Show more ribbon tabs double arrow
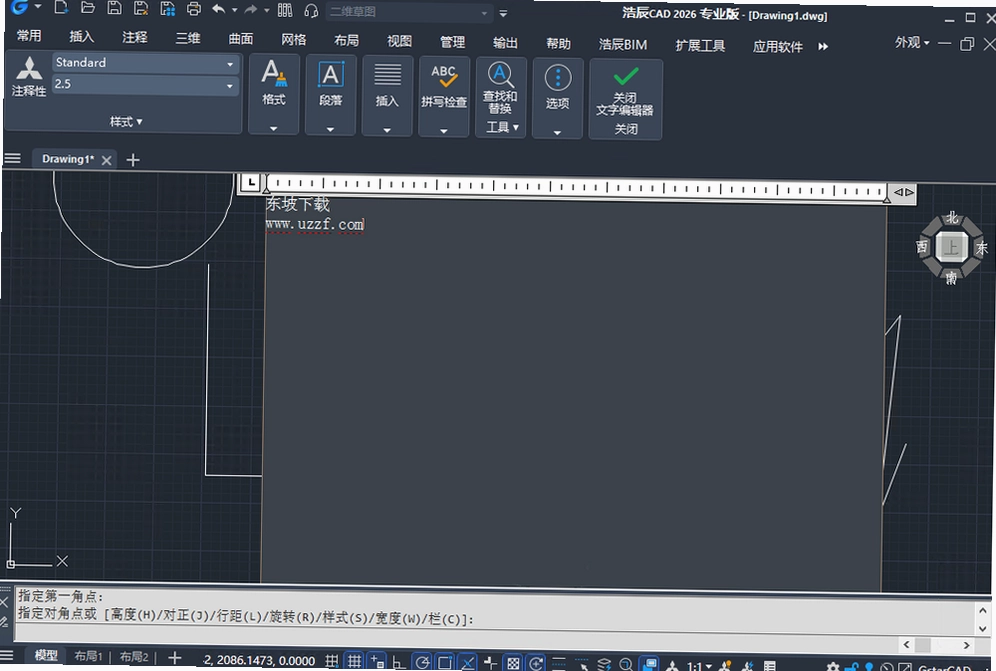This screenshot has width=996, height=671. pyautogui.click(x=823, y=46)
